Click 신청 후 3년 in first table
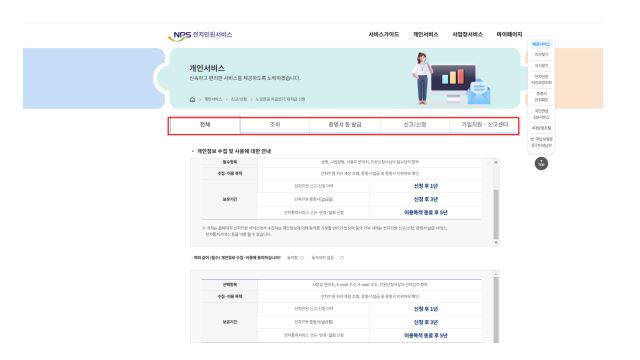Image resolution: width=640 pixels, height=360 pixels. 426,200
